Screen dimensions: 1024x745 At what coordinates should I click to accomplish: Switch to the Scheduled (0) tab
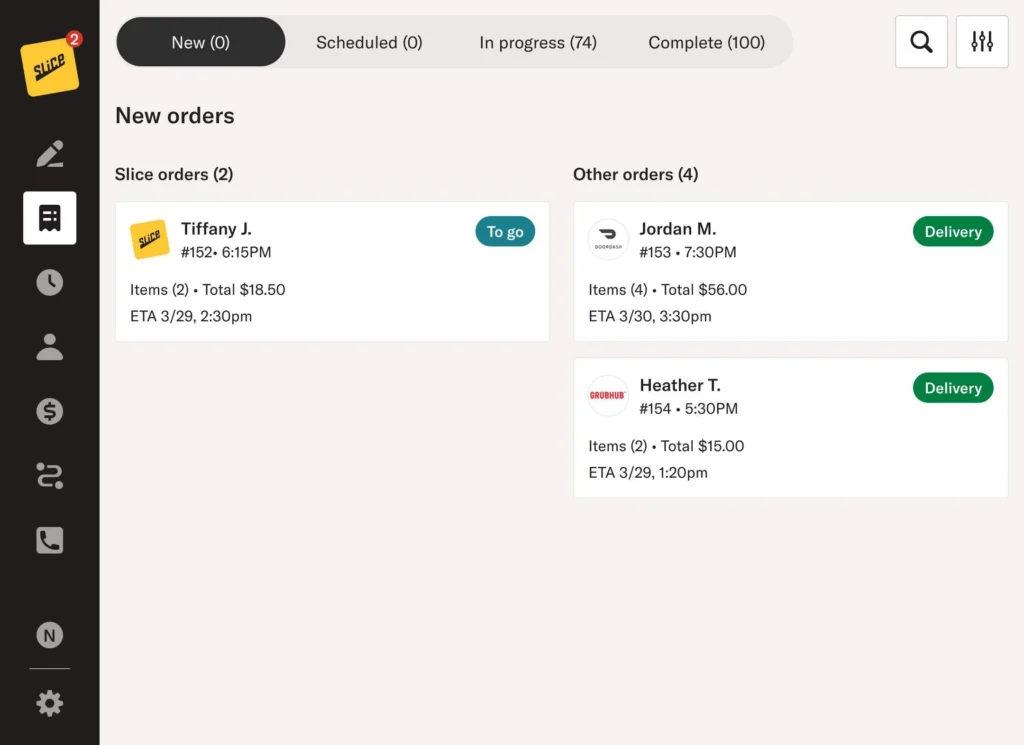pyautogui.click(x=369, y=42)
